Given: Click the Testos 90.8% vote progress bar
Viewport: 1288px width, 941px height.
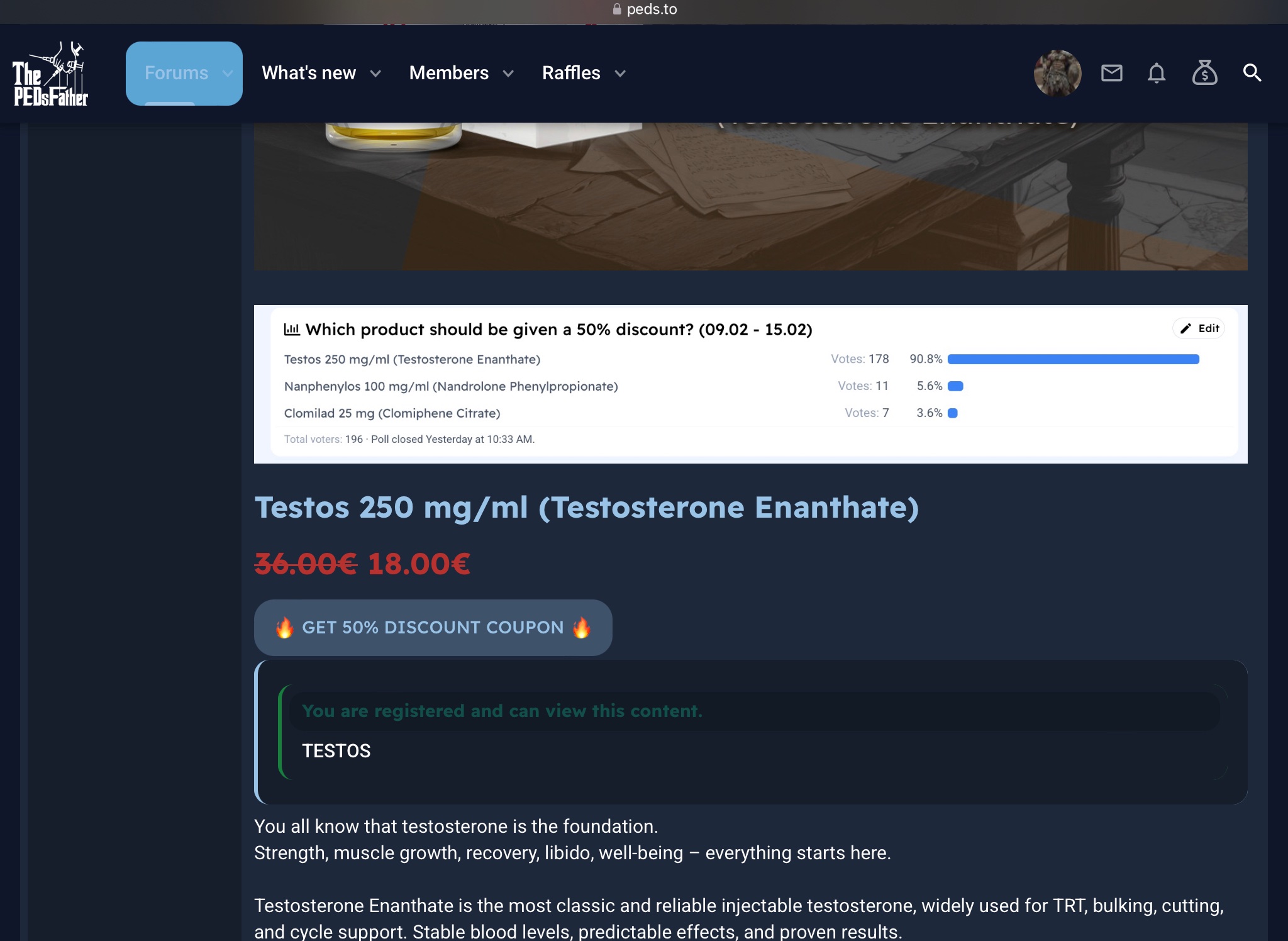Looking at the screenshot, I should [1073, 359].
